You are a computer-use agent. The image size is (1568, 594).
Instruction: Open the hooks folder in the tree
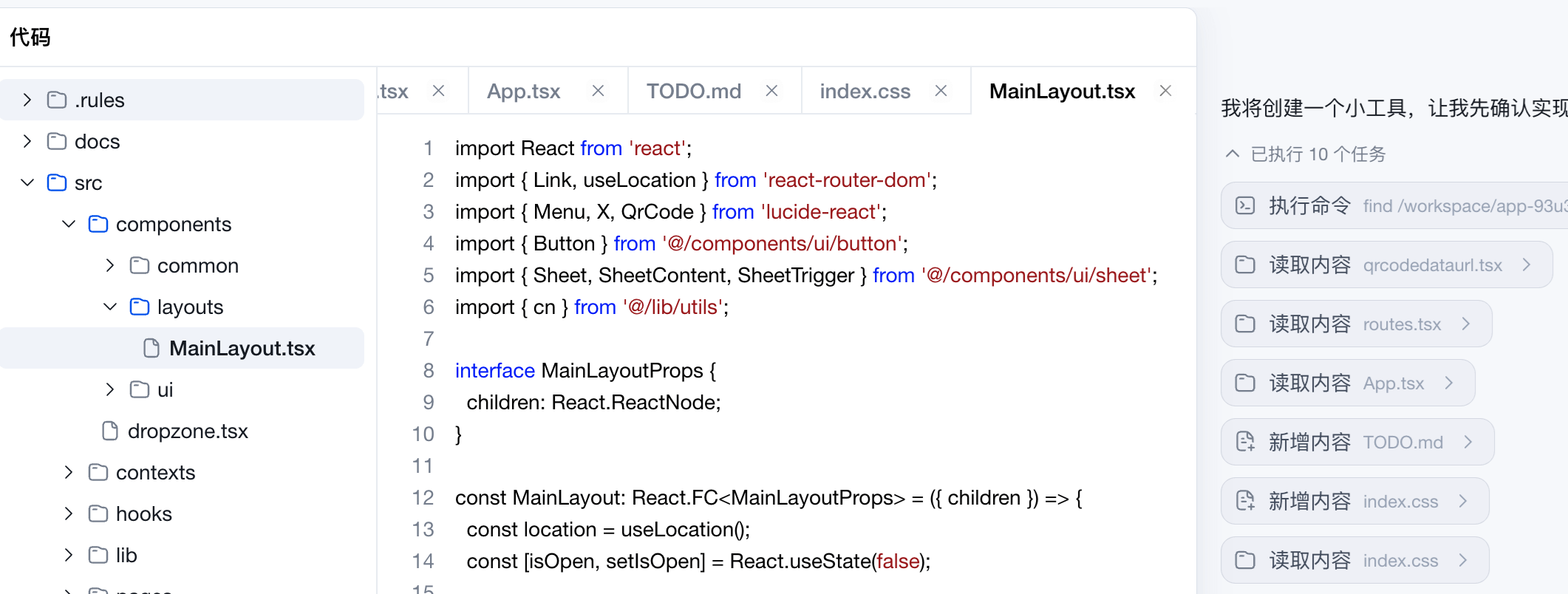143,513
